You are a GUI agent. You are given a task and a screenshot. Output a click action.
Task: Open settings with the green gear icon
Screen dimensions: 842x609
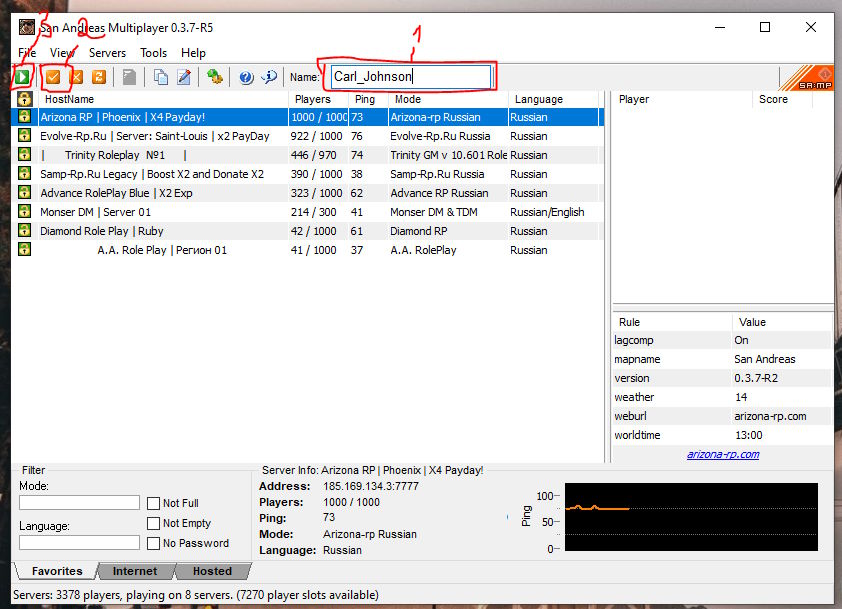[x=215, y=77]
